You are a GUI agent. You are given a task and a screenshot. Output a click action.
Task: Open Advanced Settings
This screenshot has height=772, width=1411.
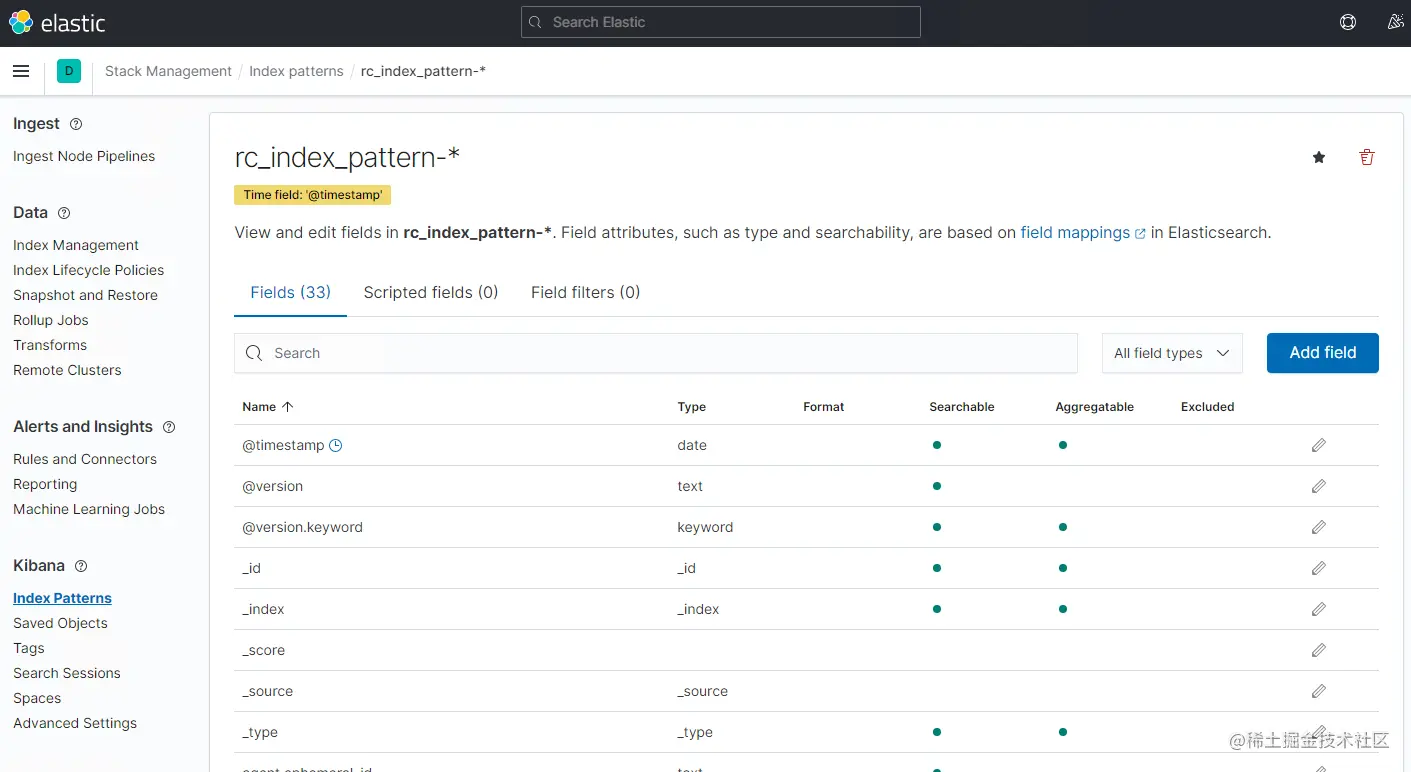(x=75, y=723)
